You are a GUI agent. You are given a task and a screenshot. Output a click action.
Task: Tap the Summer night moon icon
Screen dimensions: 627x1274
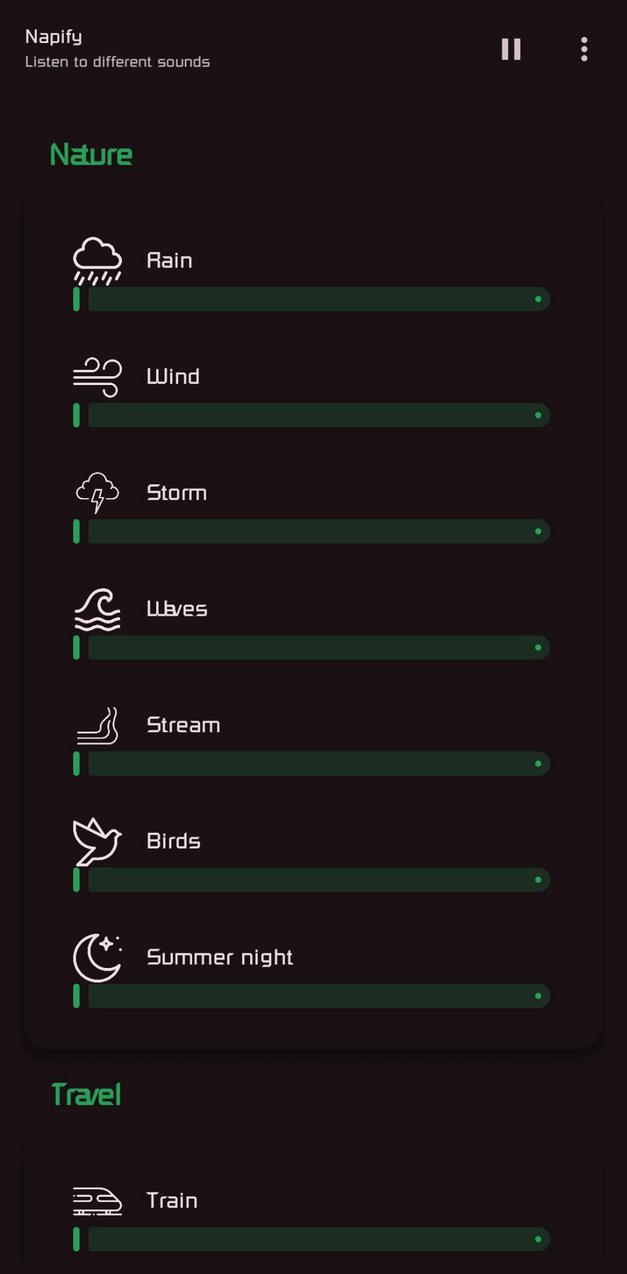point(97,957)
